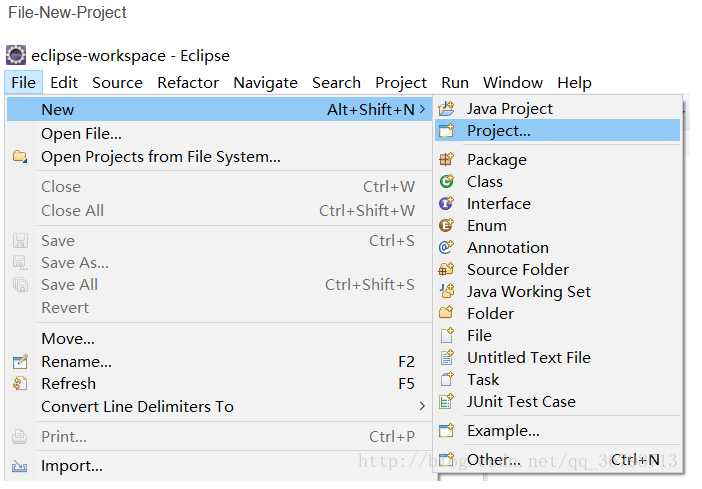This screenshot has width=702, height=489.
Task: Open the Refactor menu
Action: [188, 82]
